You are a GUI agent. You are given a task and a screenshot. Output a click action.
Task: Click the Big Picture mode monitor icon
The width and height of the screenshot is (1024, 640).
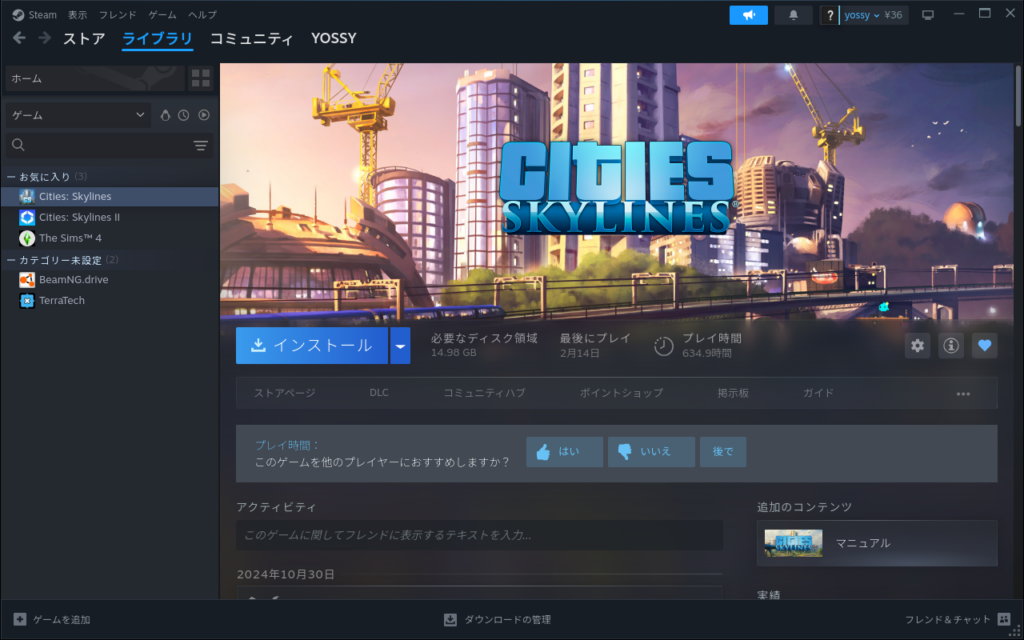928,15
